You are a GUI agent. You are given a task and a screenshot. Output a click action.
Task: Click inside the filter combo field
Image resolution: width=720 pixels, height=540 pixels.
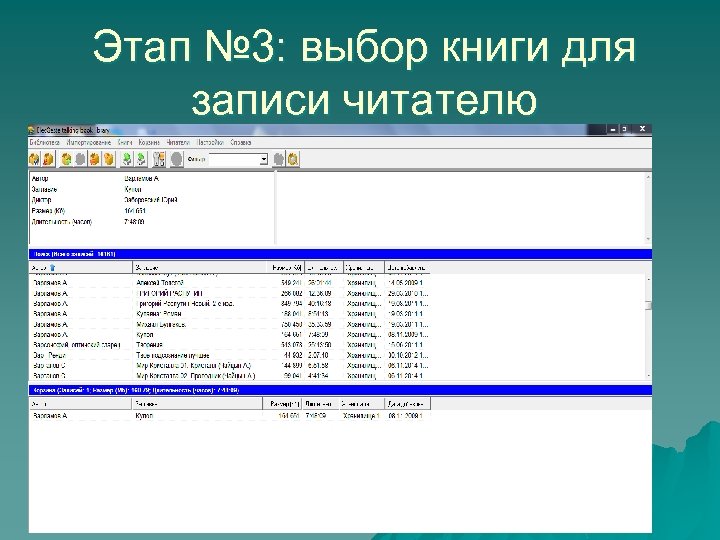234,159
